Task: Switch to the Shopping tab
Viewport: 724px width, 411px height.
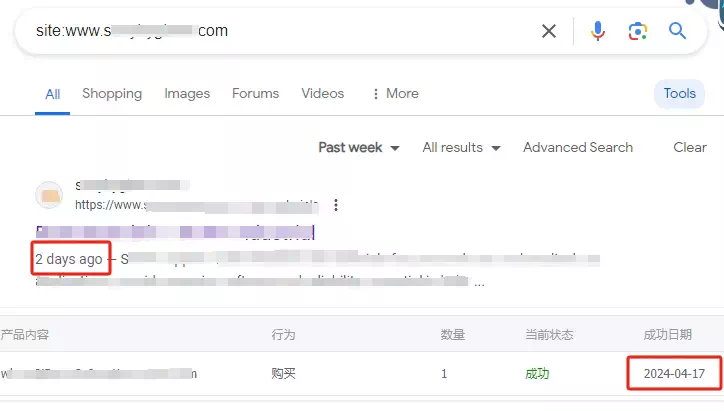Action: tap(112, 94)
